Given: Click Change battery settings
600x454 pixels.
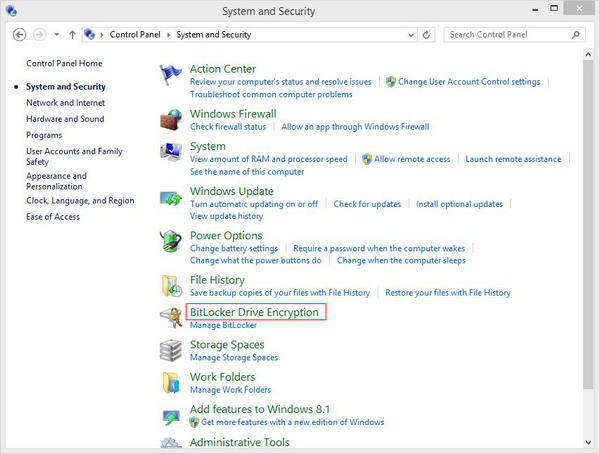Looking at the screenshot, I should pyautogui.click(x=234, y=248).
